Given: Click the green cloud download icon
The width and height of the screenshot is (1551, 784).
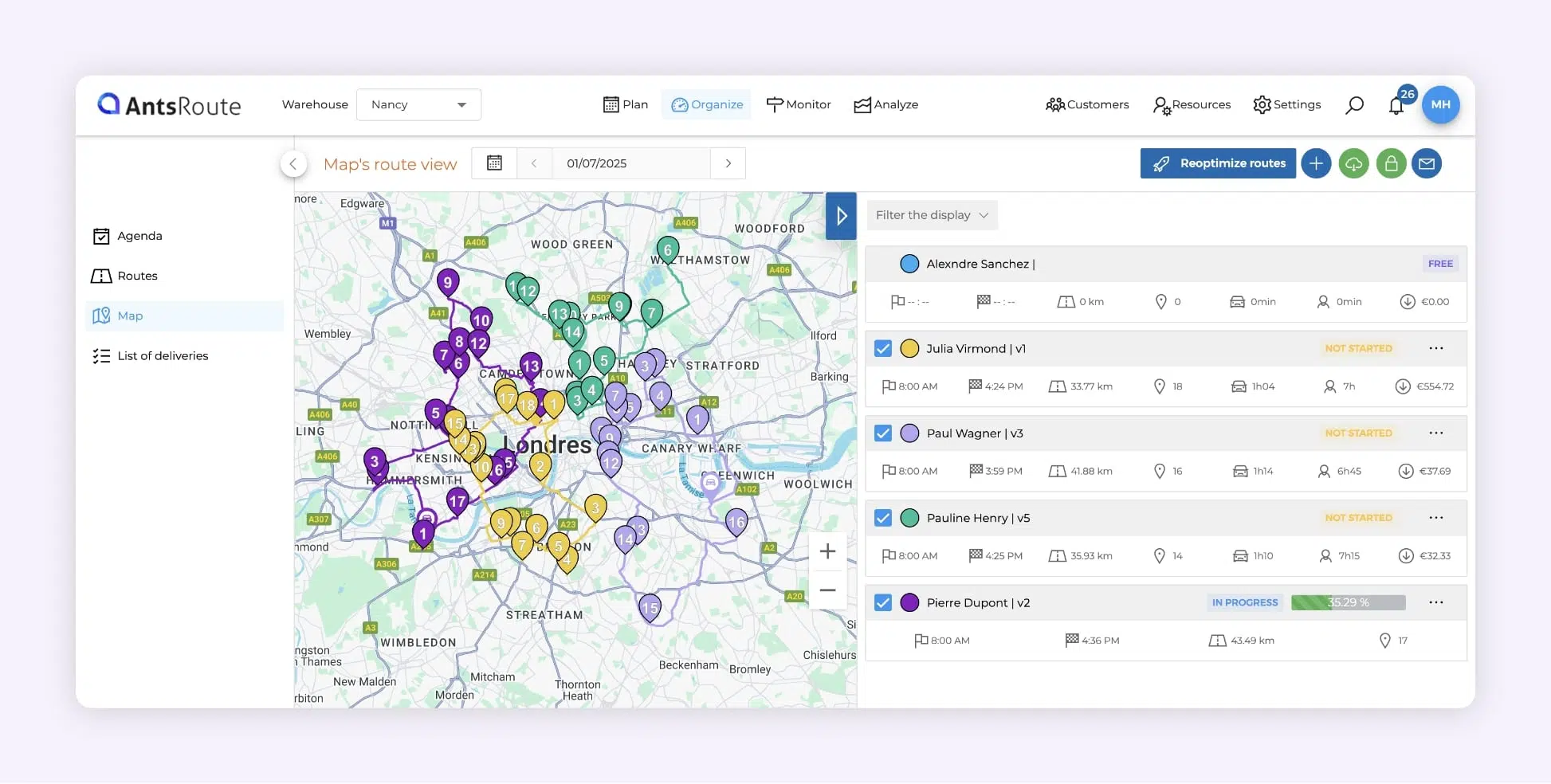Looking at the screenshot, I should click(x=1353, y=163).
